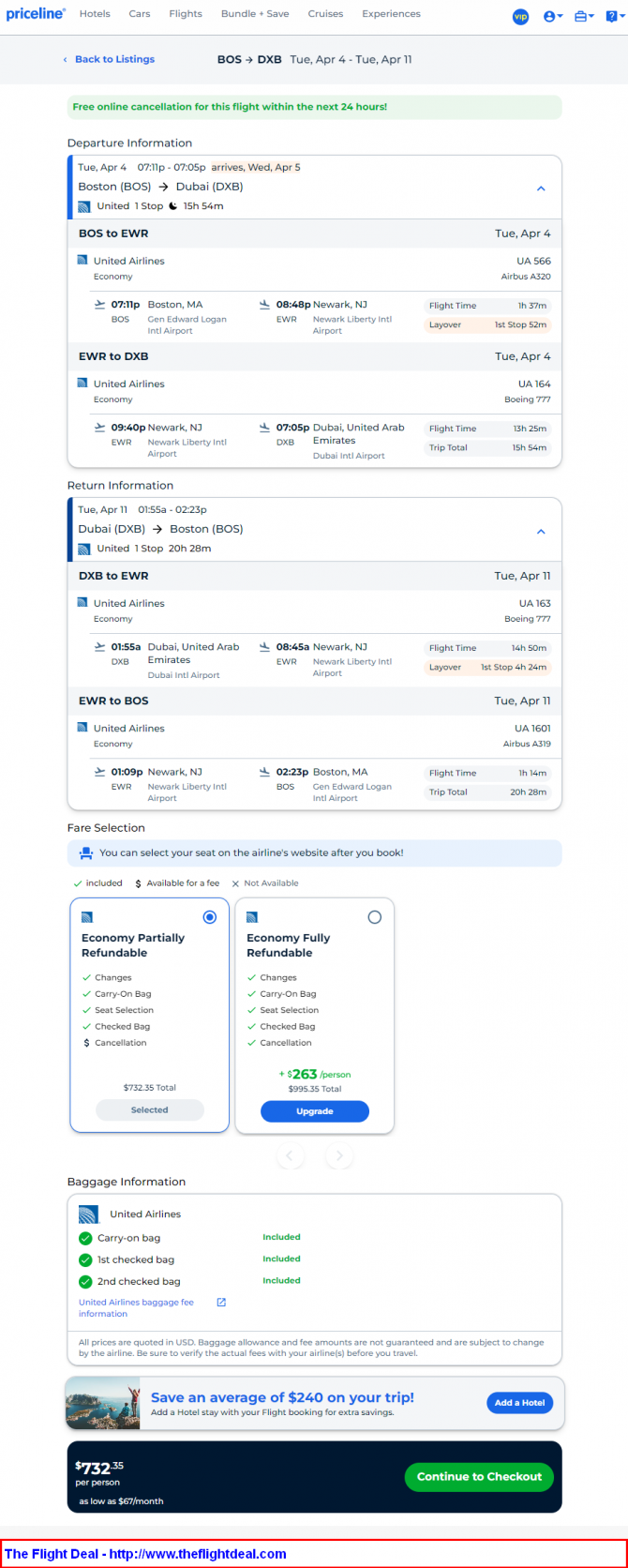Viewport: 628px width, 1568px height.
Task: Open The Flight Deal website link
Action: (x=145, y=1554)
